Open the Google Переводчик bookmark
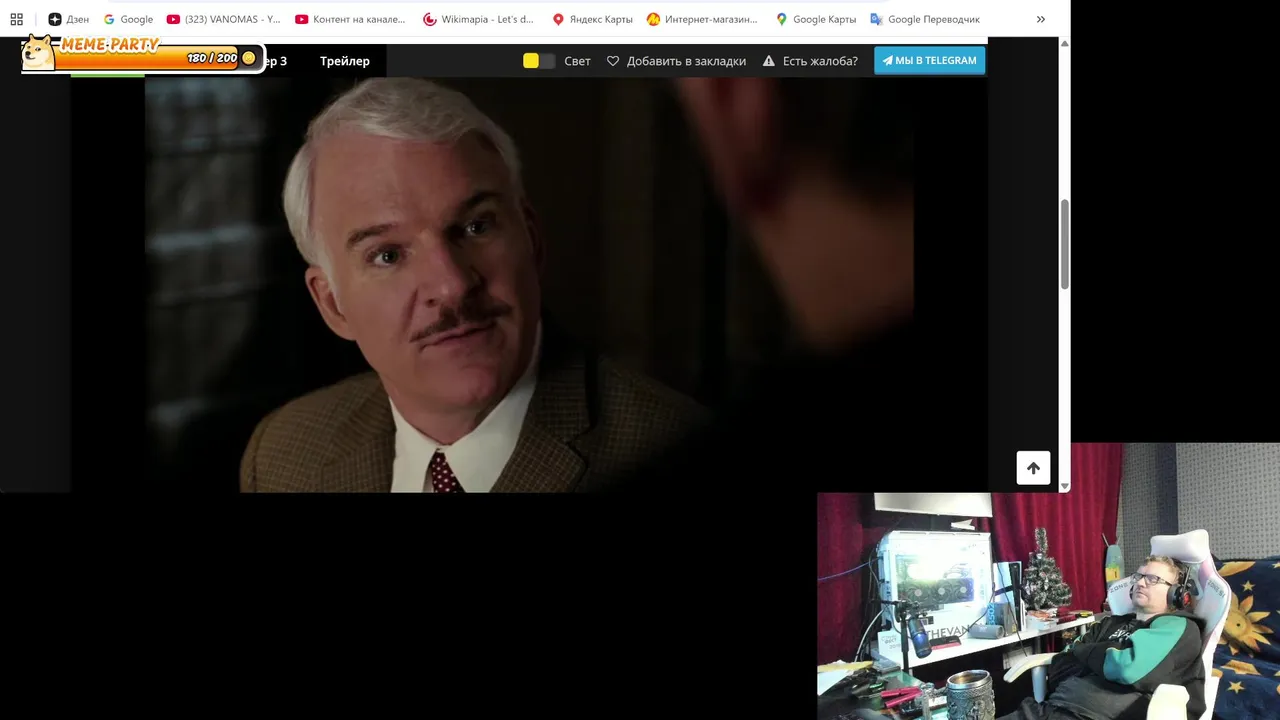This screenshot has height=720, width=1280. coord(925,19)
